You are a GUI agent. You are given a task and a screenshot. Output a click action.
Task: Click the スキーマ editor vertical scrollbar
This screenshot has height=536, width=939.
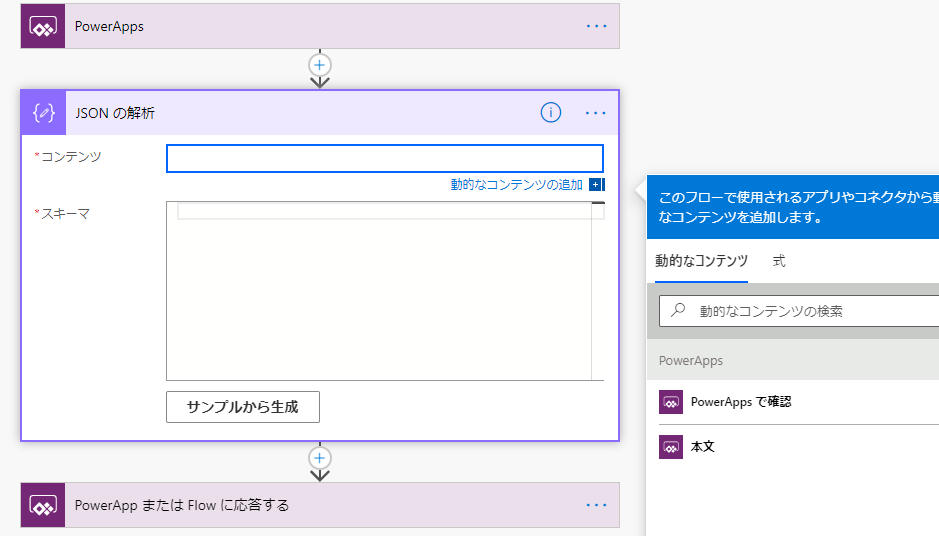(x=598, y=291)
